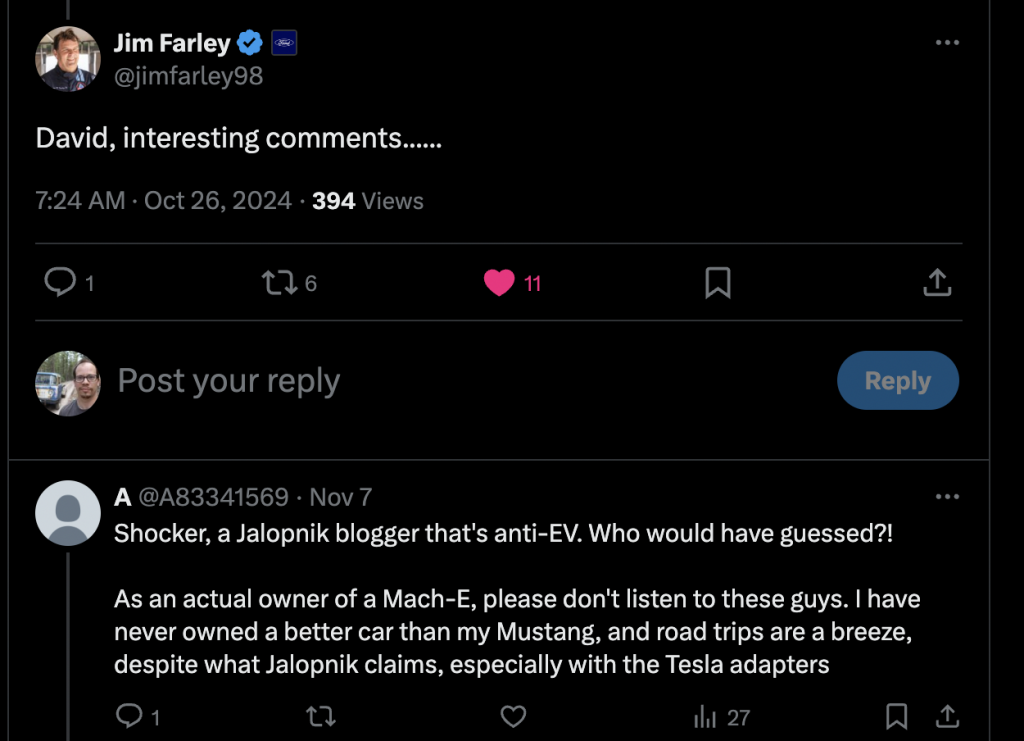Viewport: 1024px width, 741px height.
Task: Repost Jim Farley's post with 6 reposts
Action: [289, 283]
